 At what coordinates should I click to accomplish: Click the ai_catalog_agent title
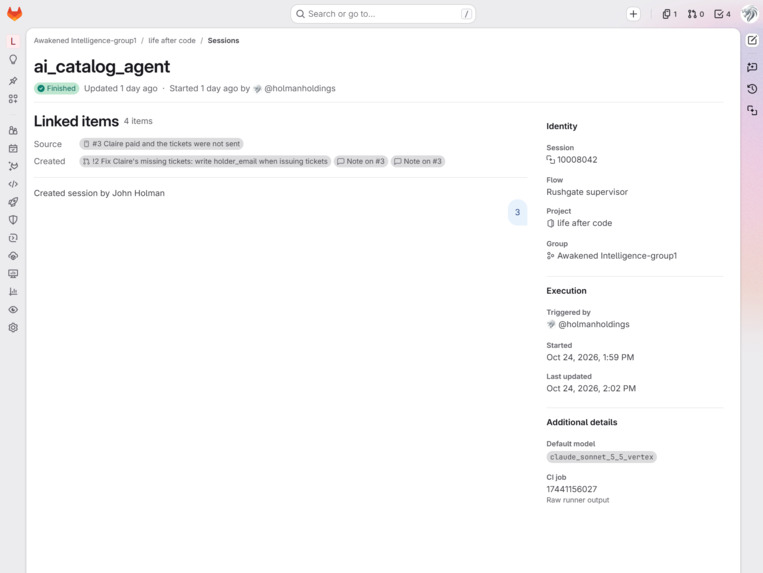[102, 67]
